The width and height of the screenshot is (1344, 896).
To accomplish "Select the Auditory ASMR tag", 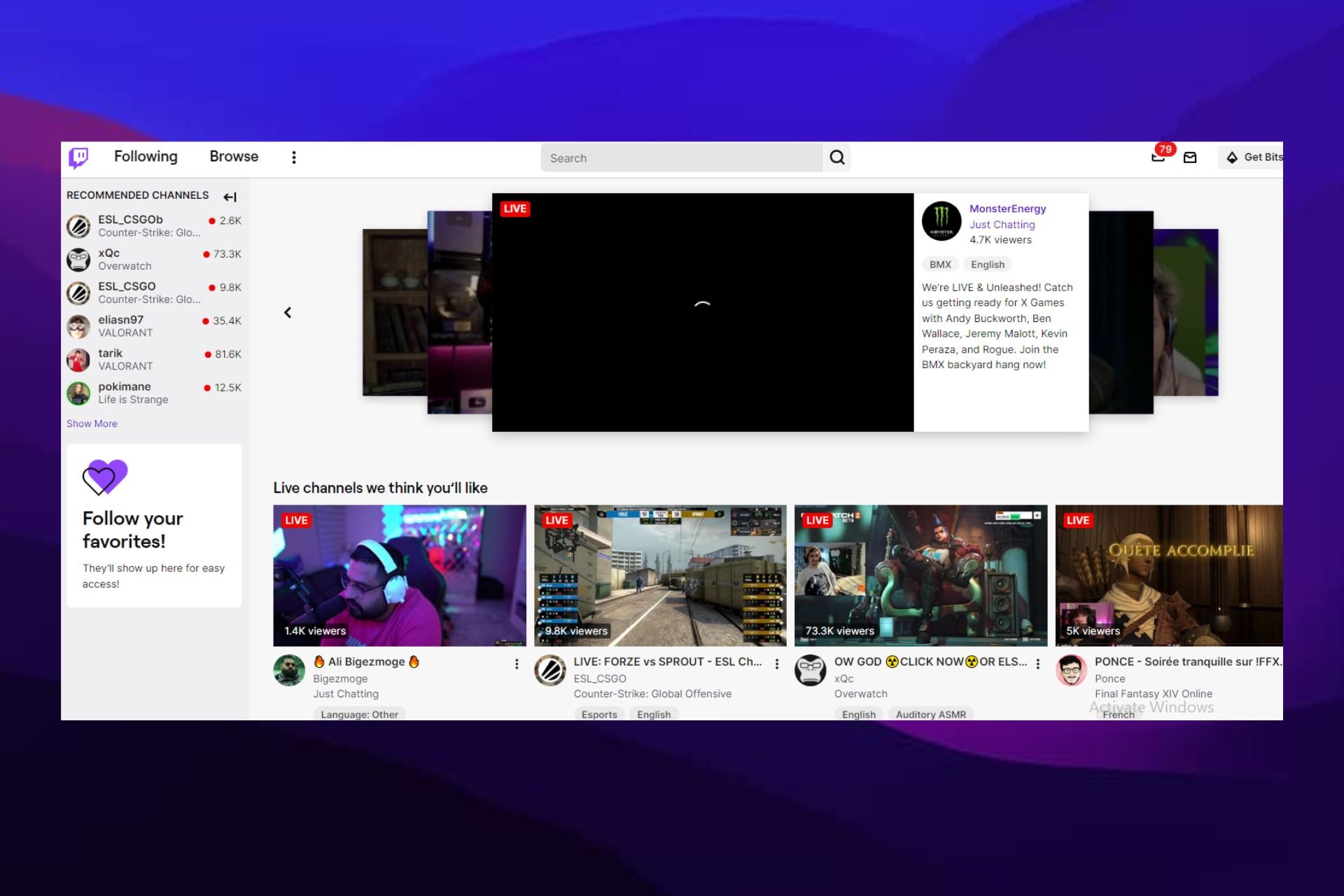I will [930, 714].
